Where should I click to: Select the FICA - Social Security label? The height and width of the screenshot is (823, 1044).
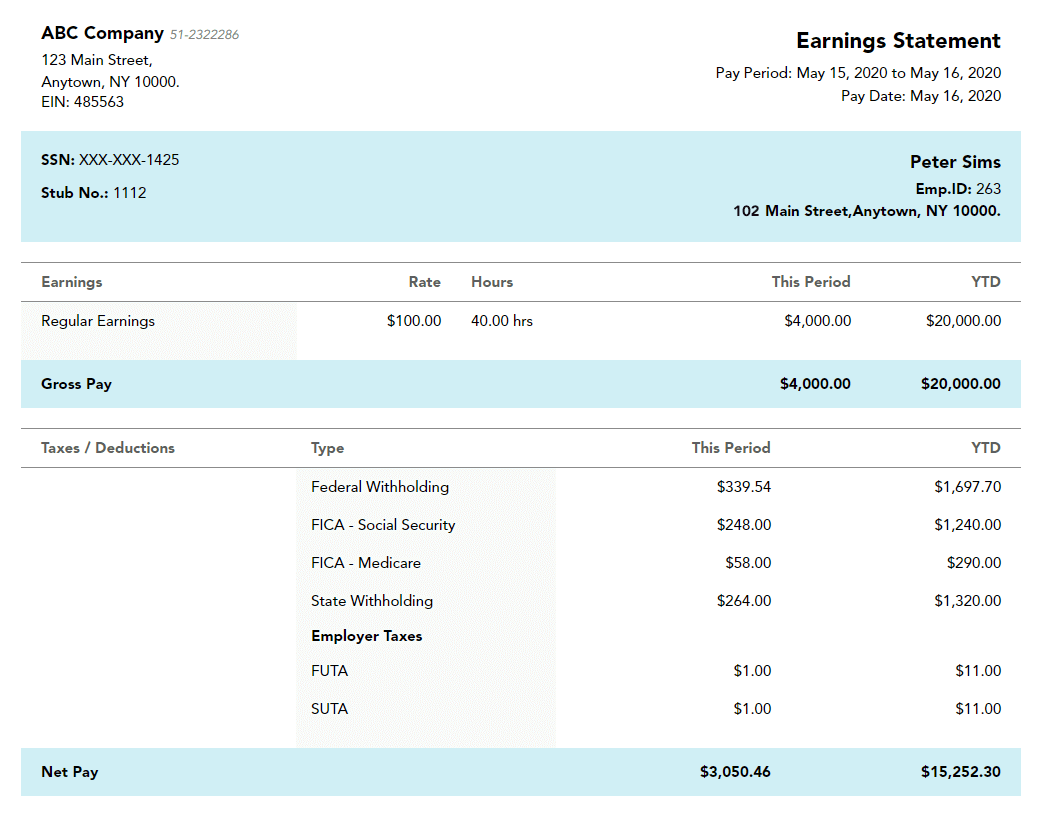click(383, 525)
